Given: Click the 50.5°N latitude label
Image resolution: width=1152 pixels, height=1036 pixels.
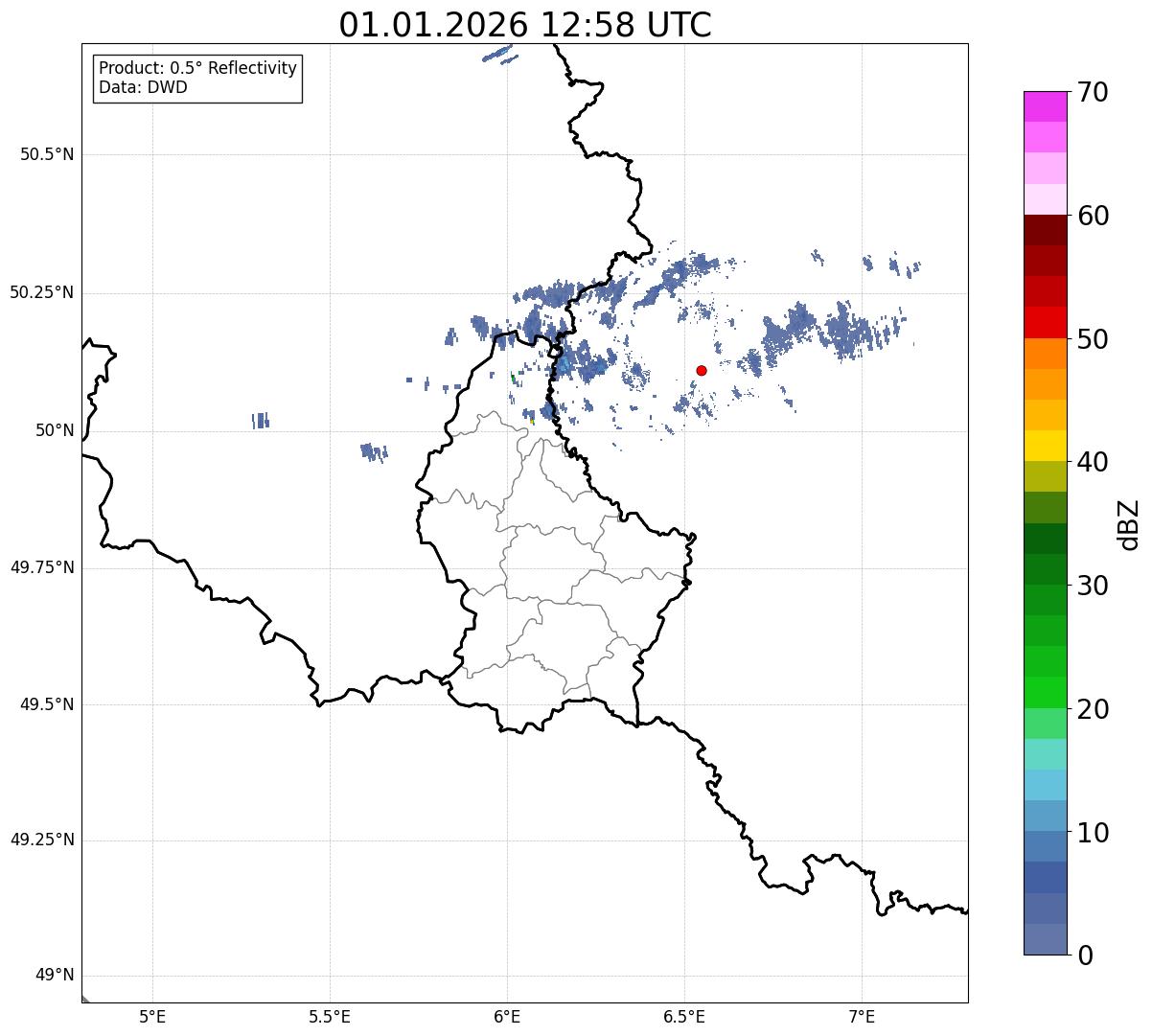Looking at the screenshot, I should [x=46, y=154].
